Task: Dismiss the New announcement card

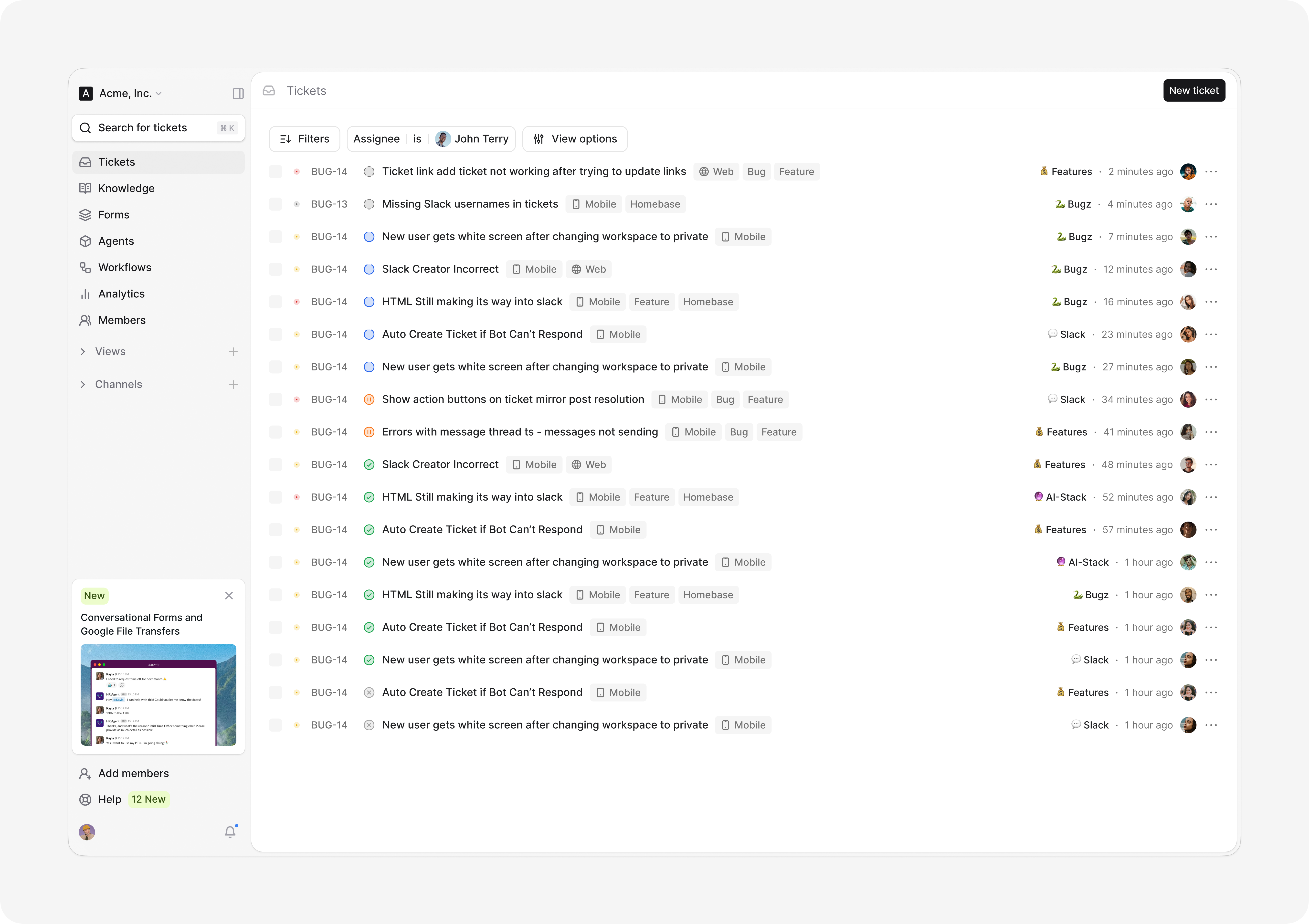Action: 229,596
